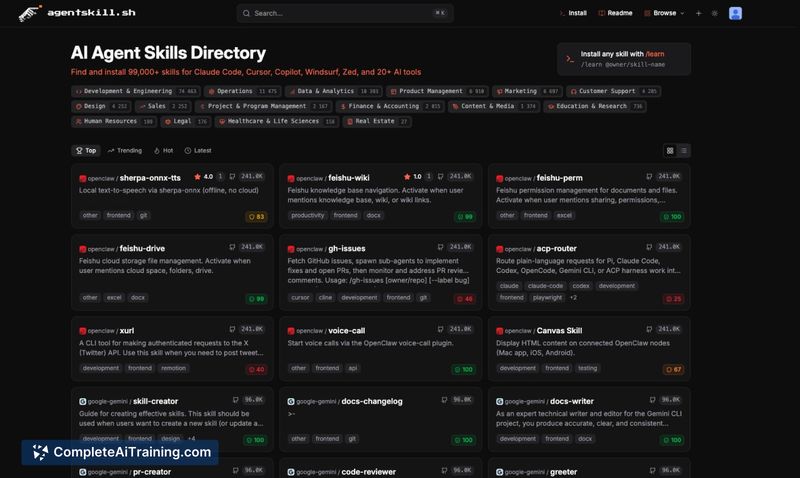
Task: Click the terminal icon in the /learn box
Action: click(570, 59)
